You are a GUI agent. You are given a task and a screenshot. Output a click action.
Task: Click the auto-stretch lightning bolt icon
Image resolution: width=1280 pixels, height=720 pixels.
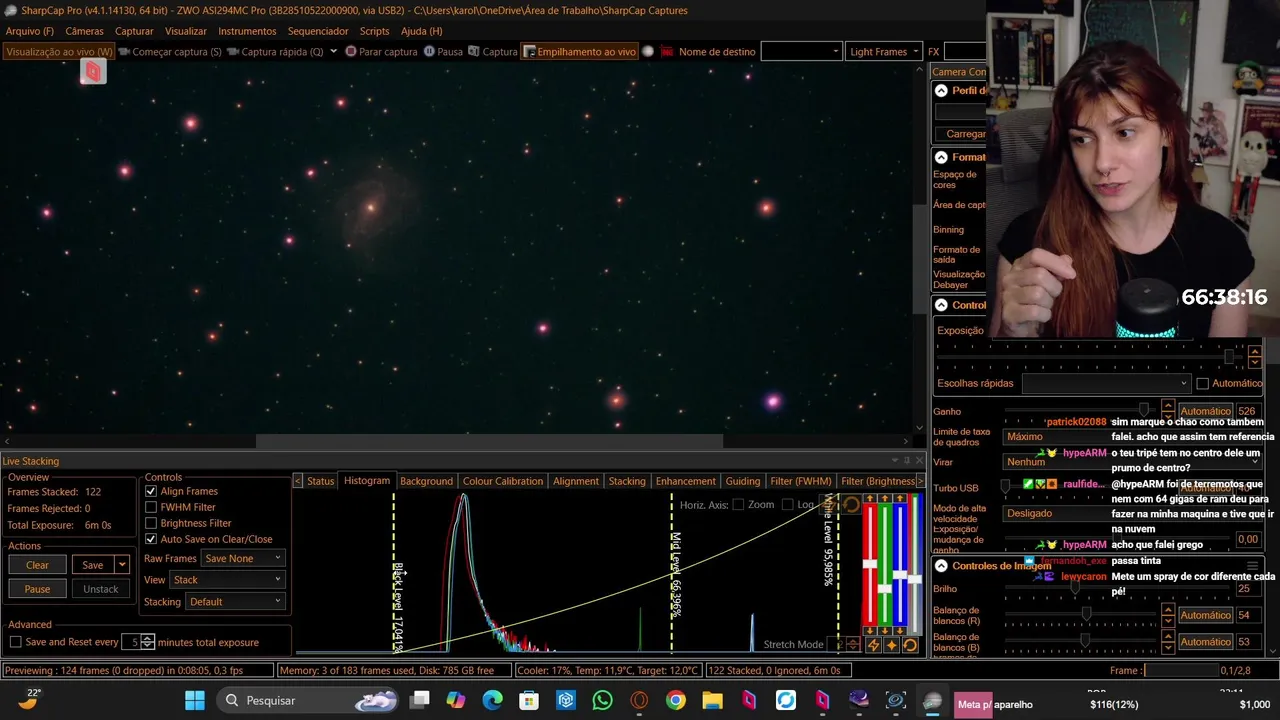pos(873,645)
